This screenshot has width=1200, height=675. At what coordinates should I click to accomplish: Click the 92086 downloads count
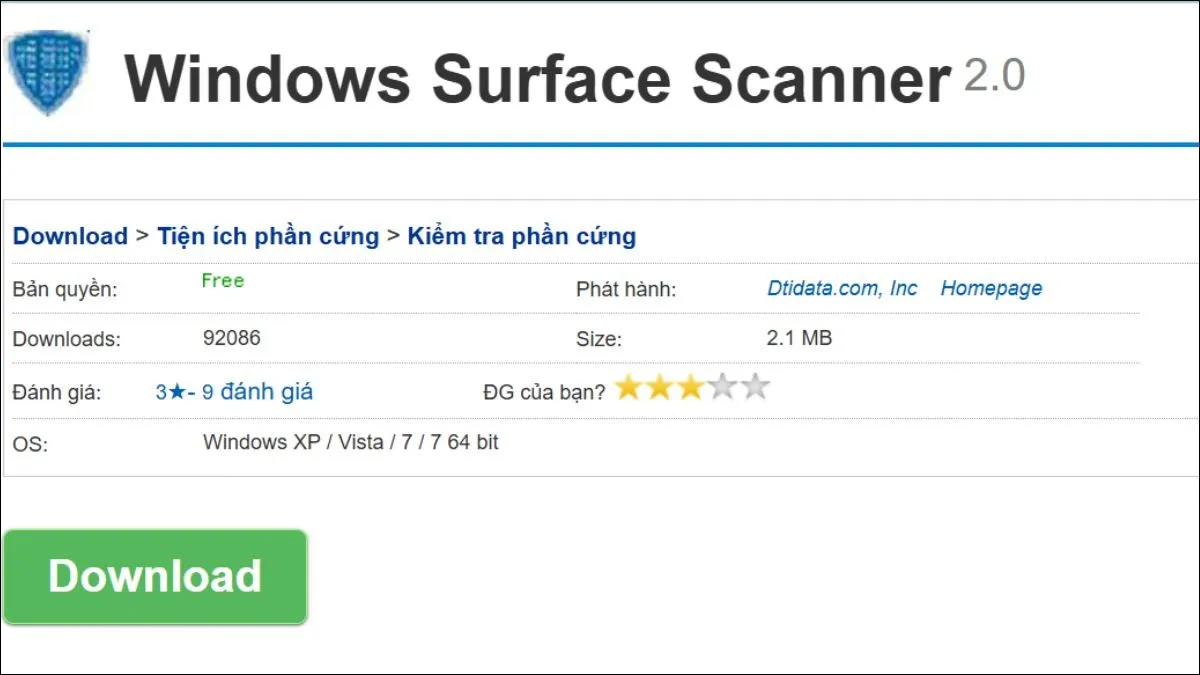(x=232, y=338)
